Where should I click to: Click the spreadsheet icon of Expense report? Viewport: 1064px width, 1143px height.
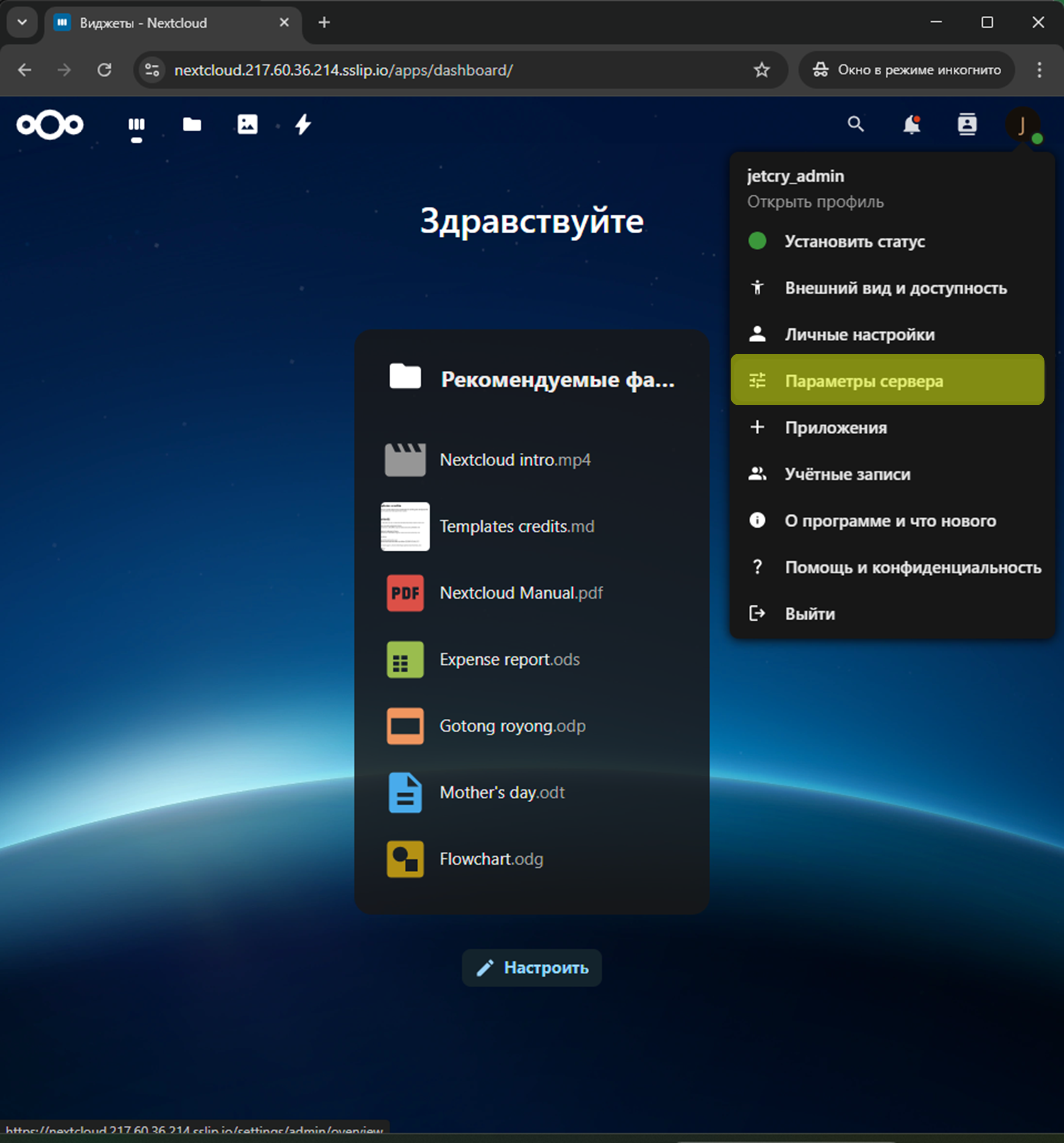click(x=405, y=659)
